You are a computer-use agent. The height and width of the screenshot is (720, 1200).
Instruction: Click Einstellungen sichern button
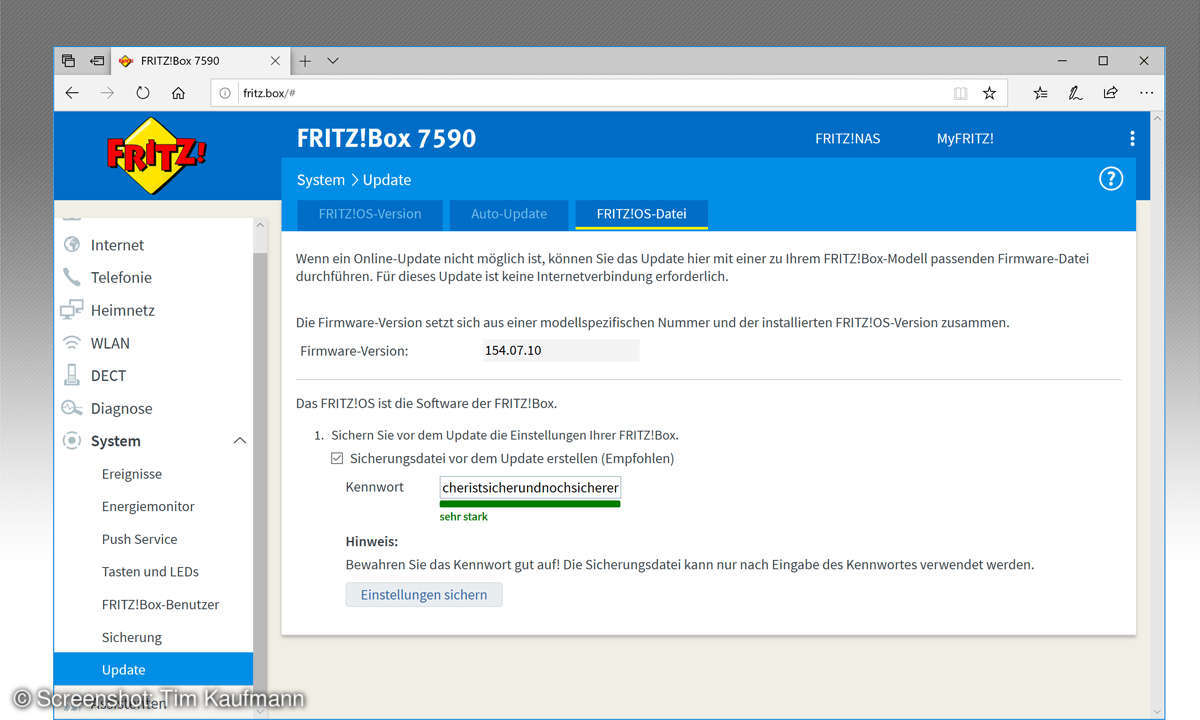(424, 595)
